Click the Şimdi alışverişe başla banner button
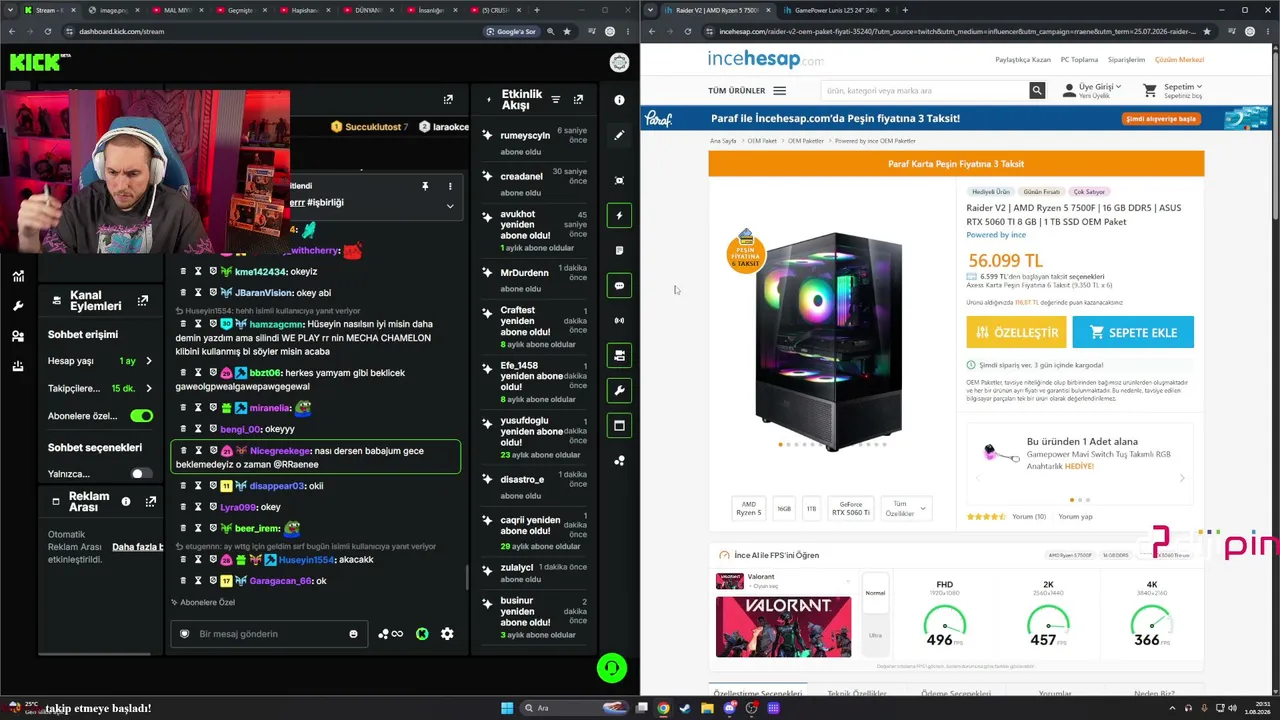The width and height of the screenshot is (1280, 720). (x=1161, y=119)
